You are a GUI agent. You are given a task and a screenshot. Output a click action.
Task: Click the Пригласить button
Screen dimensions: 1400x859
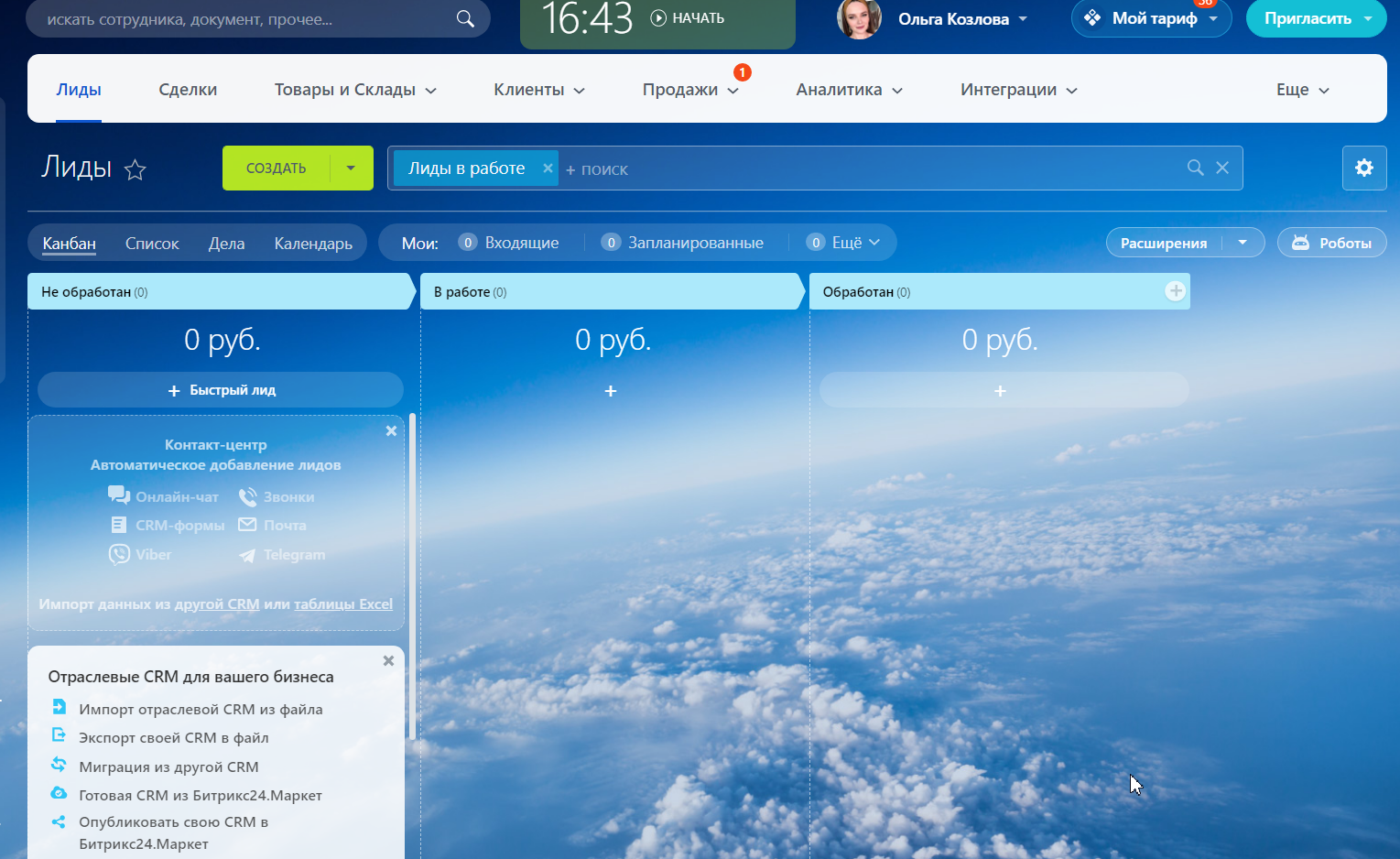click(x=1308, y=18)
